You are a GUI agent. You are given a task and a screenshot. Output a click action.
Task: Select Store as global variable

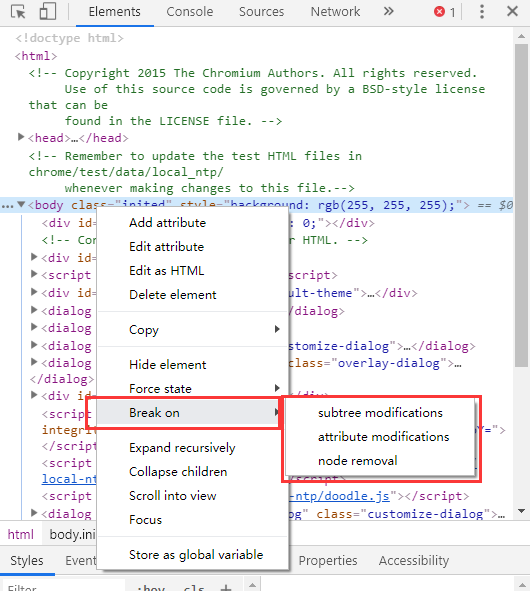192,555
